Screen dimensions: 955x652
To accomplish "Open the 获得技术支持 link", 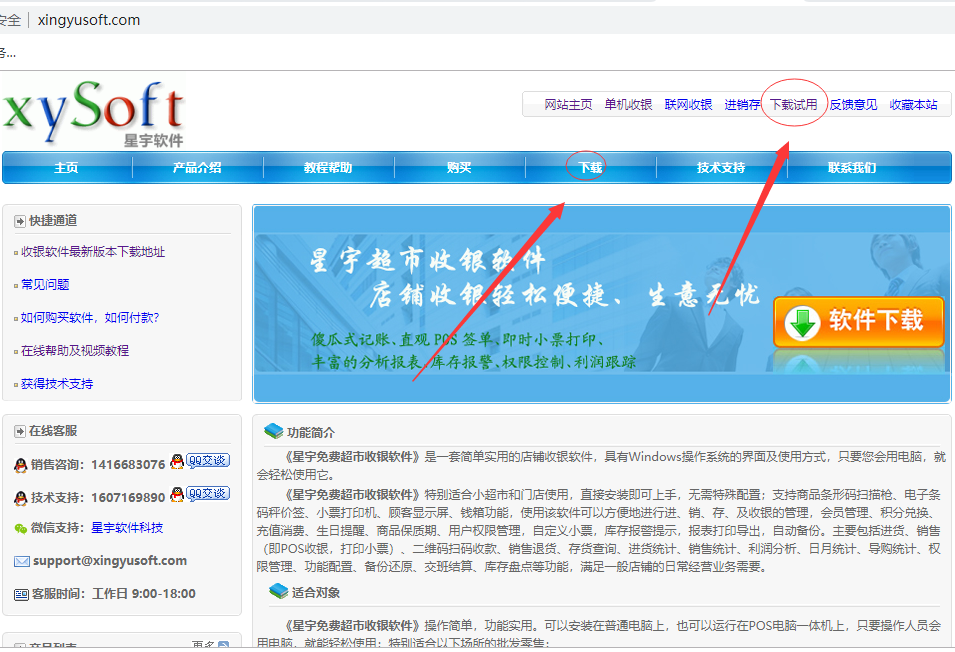I will pos(57,384).
